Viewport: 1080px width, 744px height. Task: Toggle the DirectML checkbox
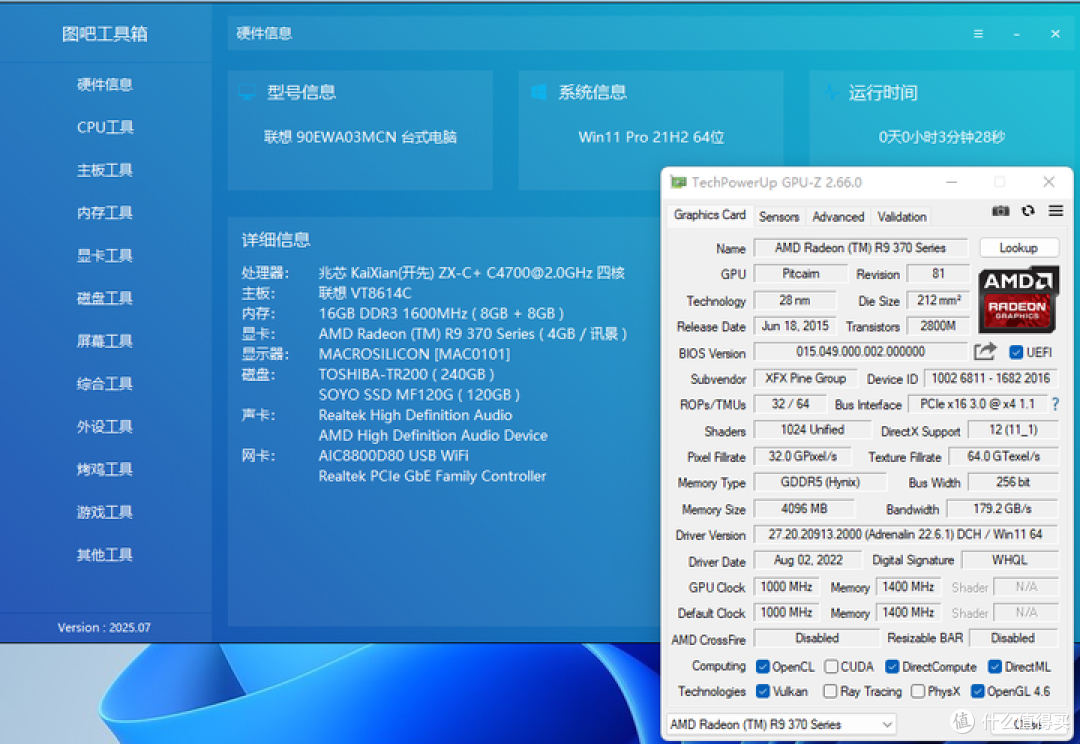click(x=995, y=667)
